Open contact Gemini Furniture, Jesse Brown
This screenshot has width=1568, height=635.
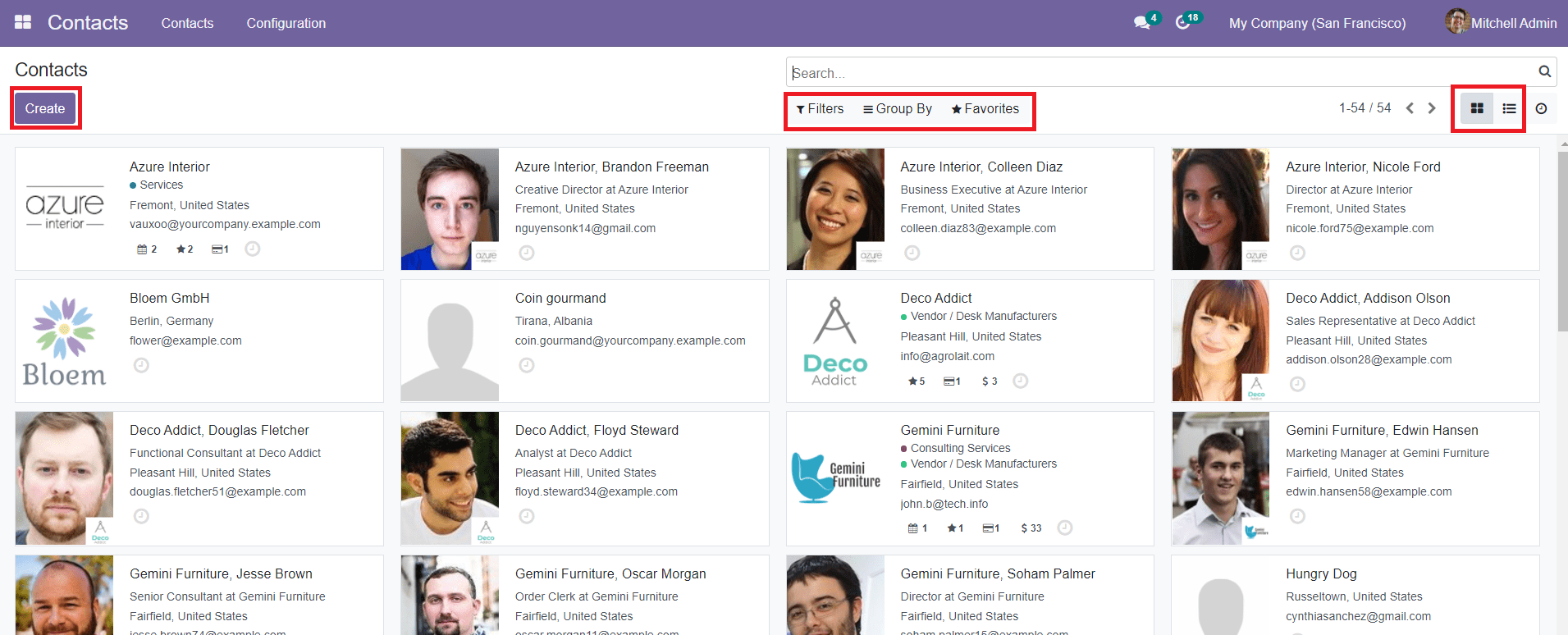221,573
